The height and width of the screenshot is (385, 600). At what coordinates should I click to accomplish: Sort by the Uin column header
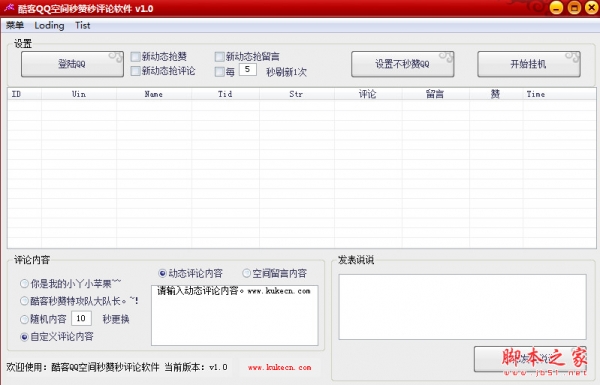(79, 94)
